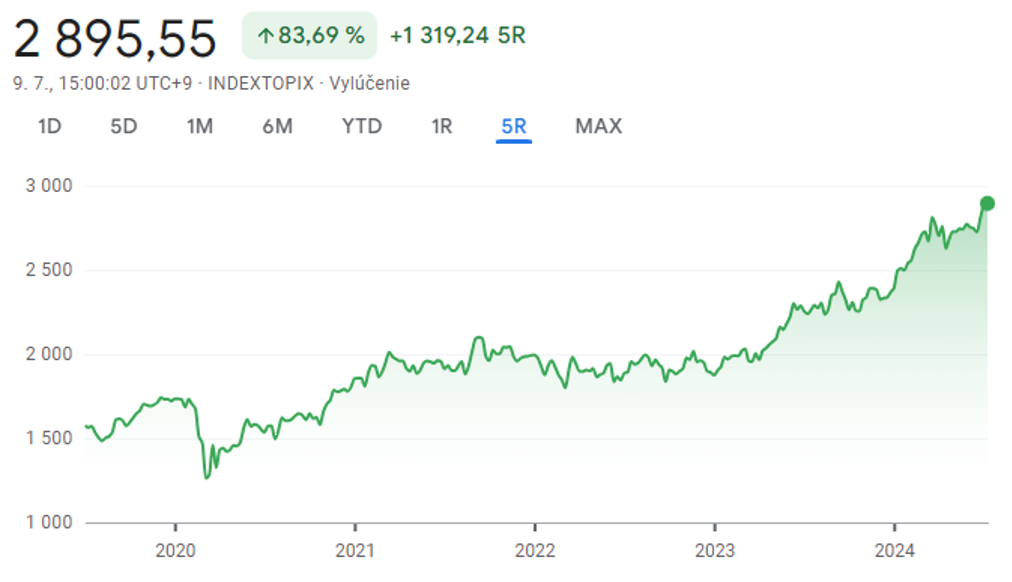Click the green up-arrow icon in percentage badge
The height and width of the screenshot is (582, 1012).
coord(265,36)
